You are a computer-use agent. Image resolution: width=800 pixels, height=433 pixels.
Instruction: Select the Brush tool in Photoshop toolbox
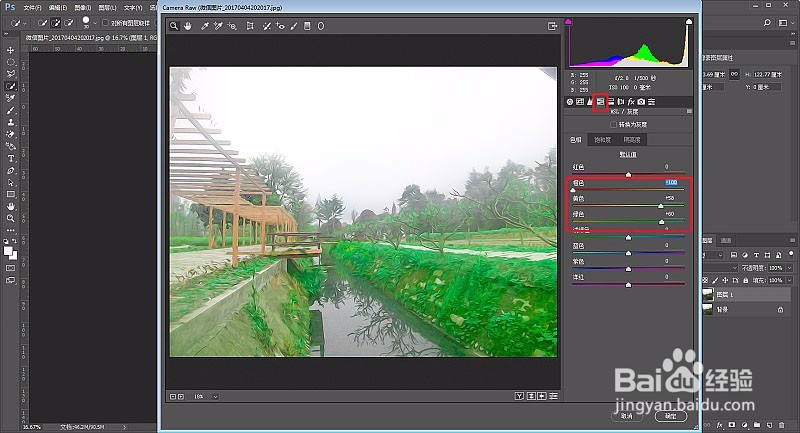click(10, 110)
